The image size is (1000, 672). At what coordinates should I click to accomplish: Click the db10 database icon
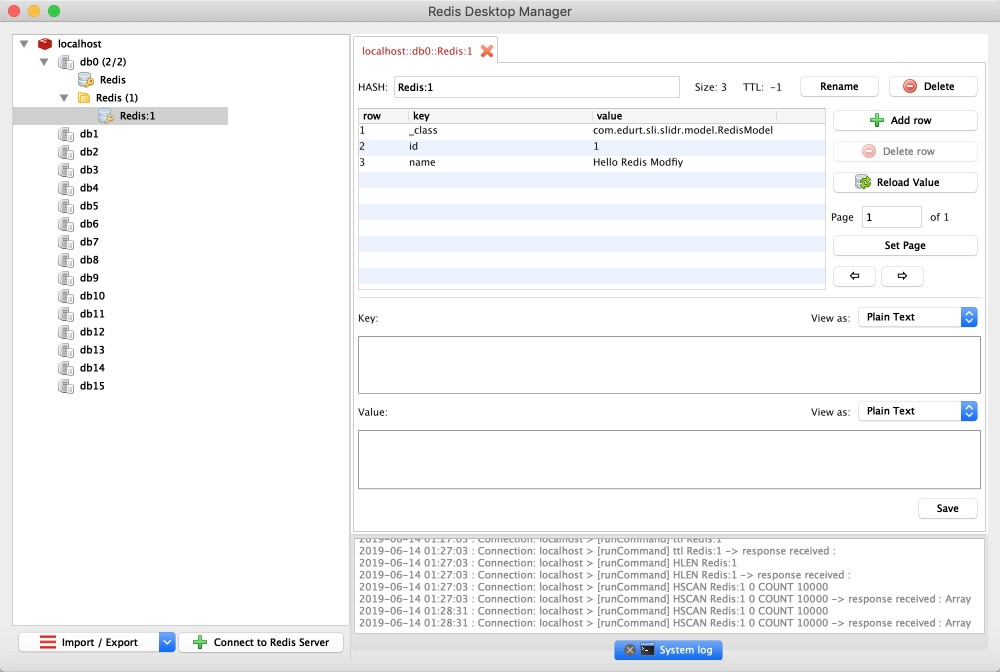[66, 296]
